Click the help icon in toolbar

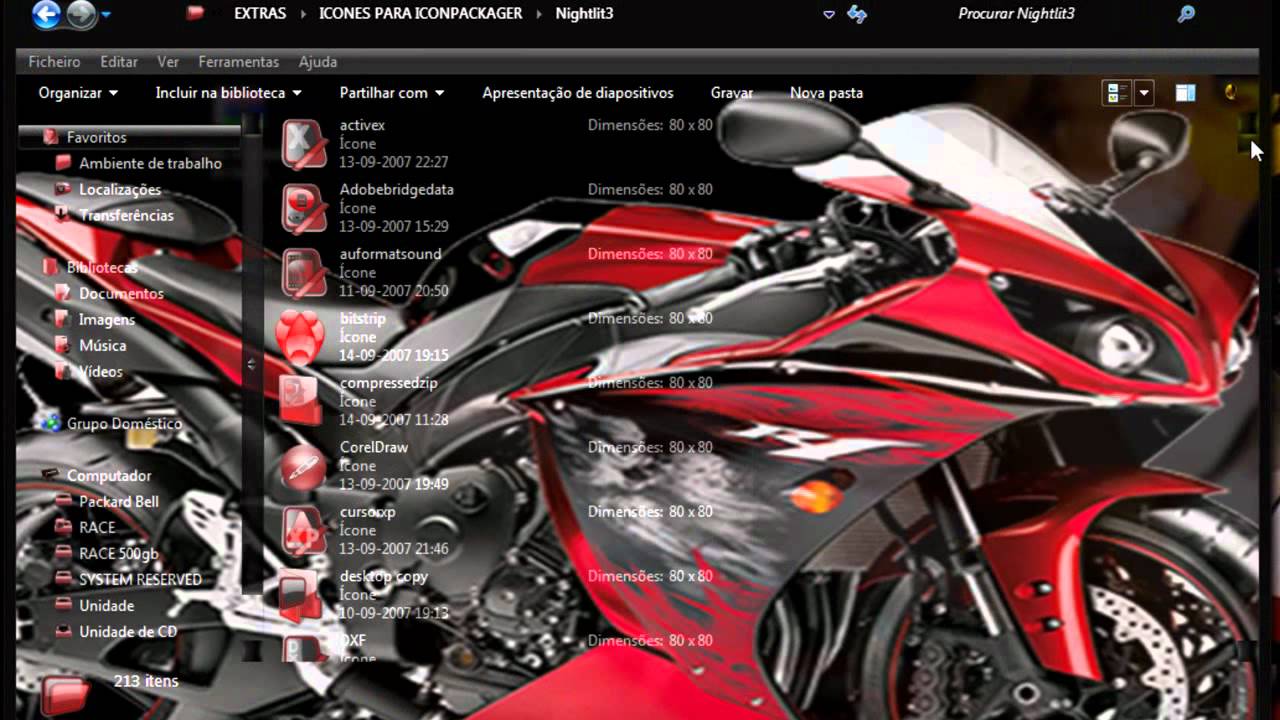tap(1230, 92)
